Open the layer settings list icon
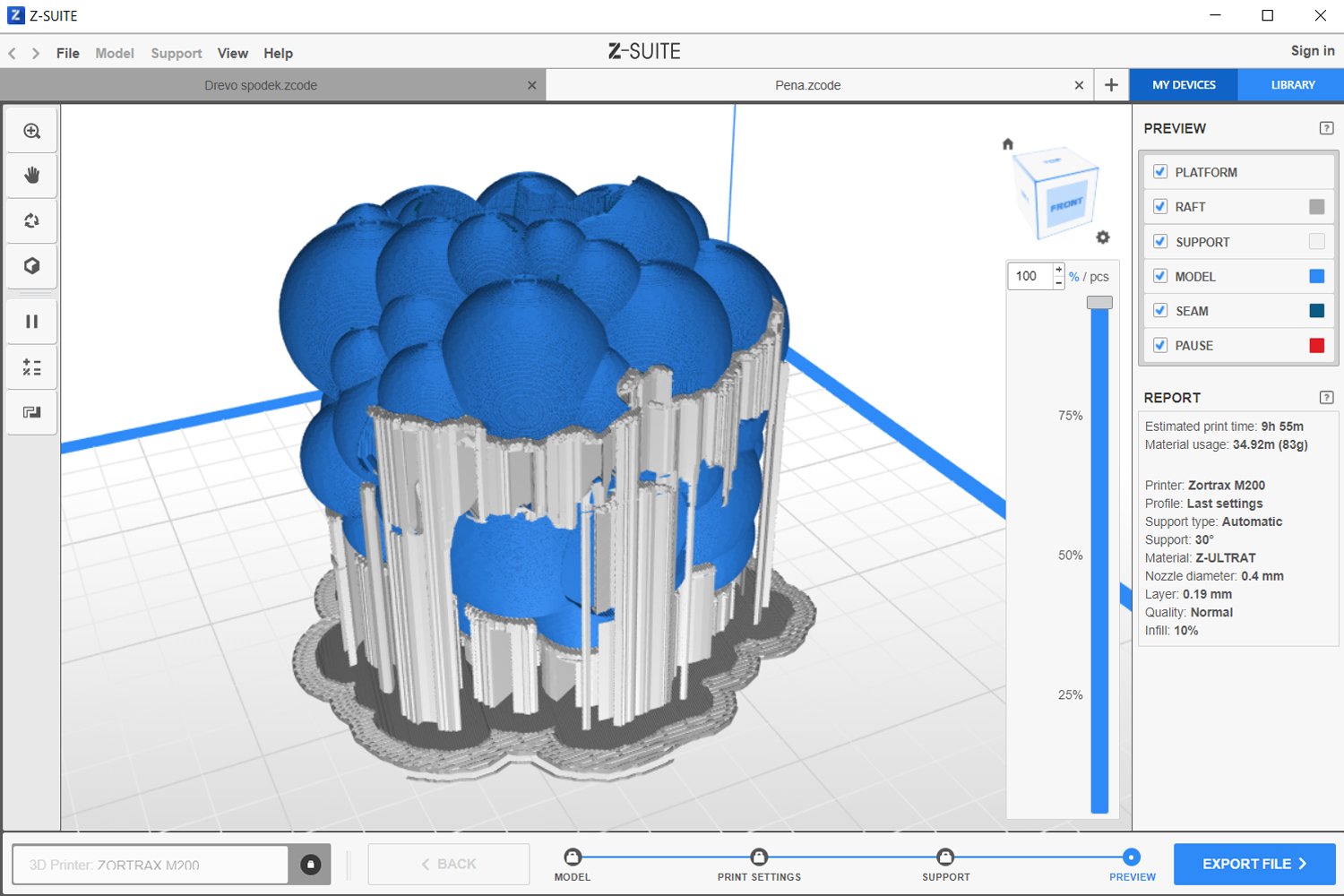 pyautogui.click(x=32, y=367)
